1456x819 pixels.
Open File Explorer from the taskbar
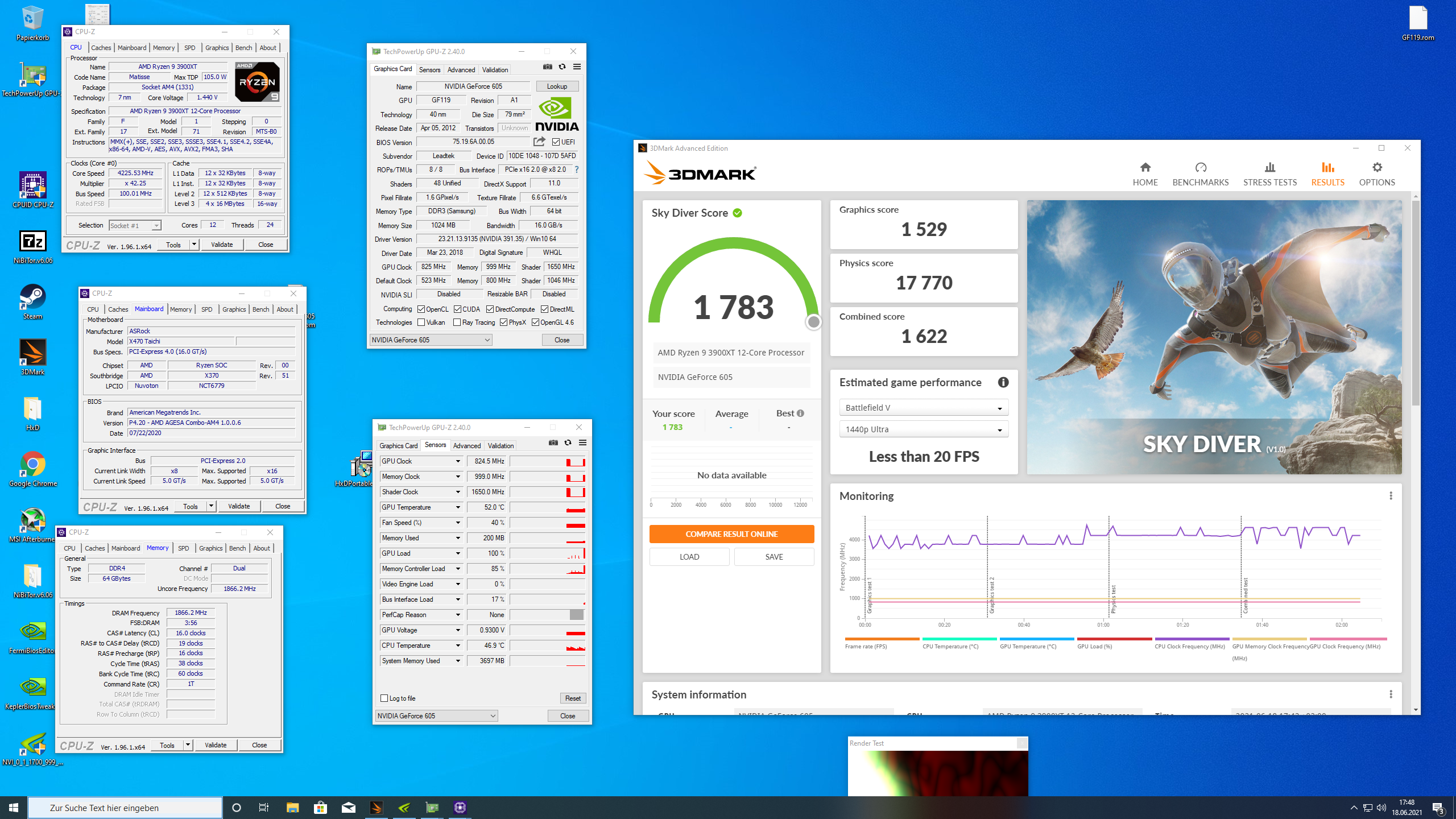click(292, 808)
